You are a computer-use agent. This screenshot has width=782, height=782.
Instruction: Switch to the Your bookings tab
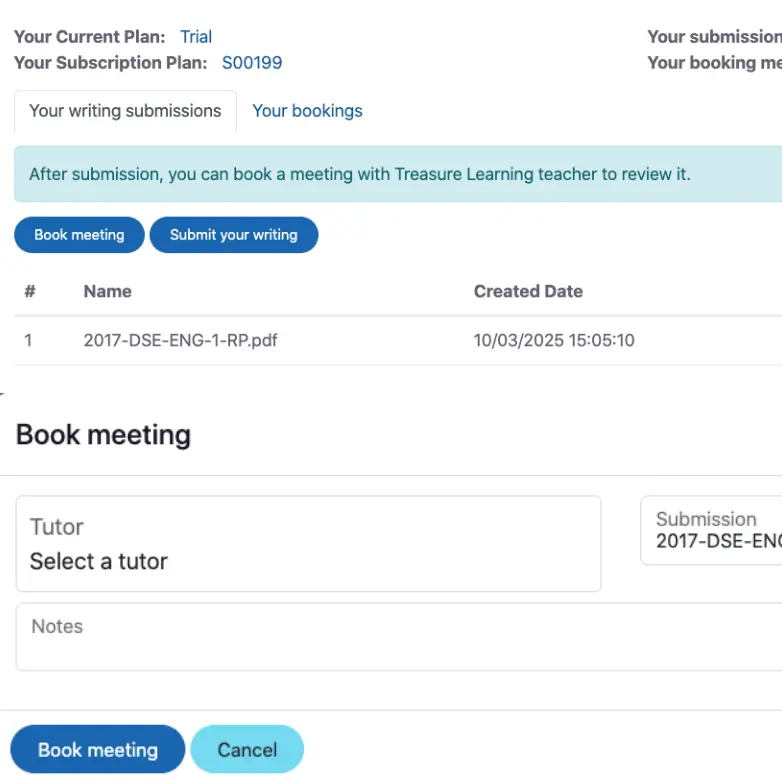click(307, 111)
